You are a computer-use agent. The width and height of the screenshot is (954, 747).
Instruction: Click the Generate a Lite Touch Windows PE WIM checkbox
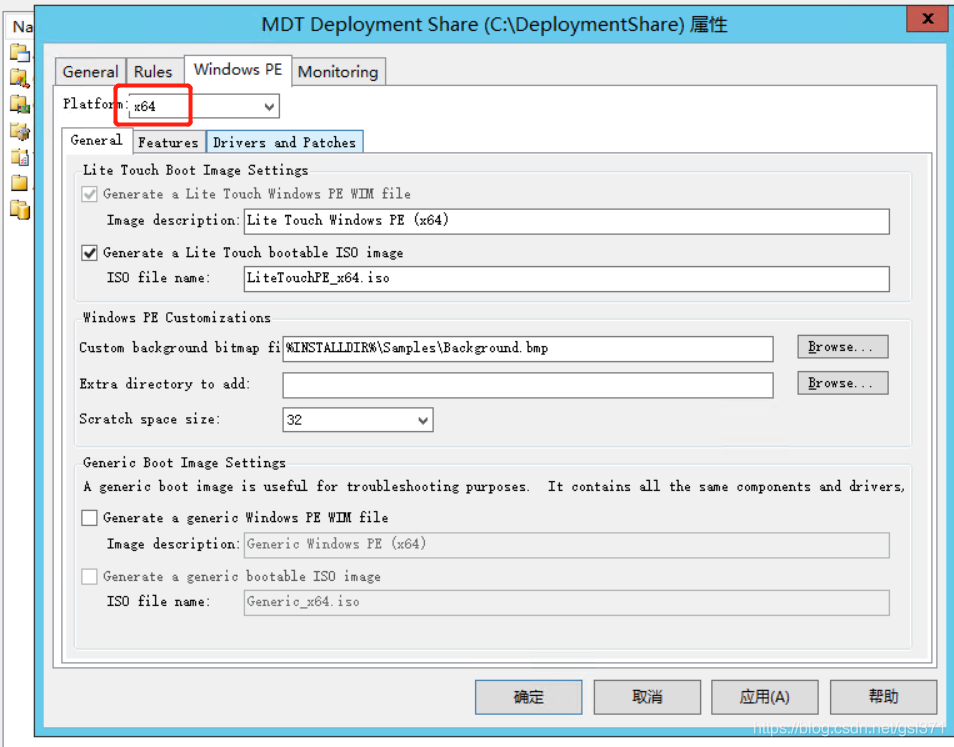pos(89,194)
